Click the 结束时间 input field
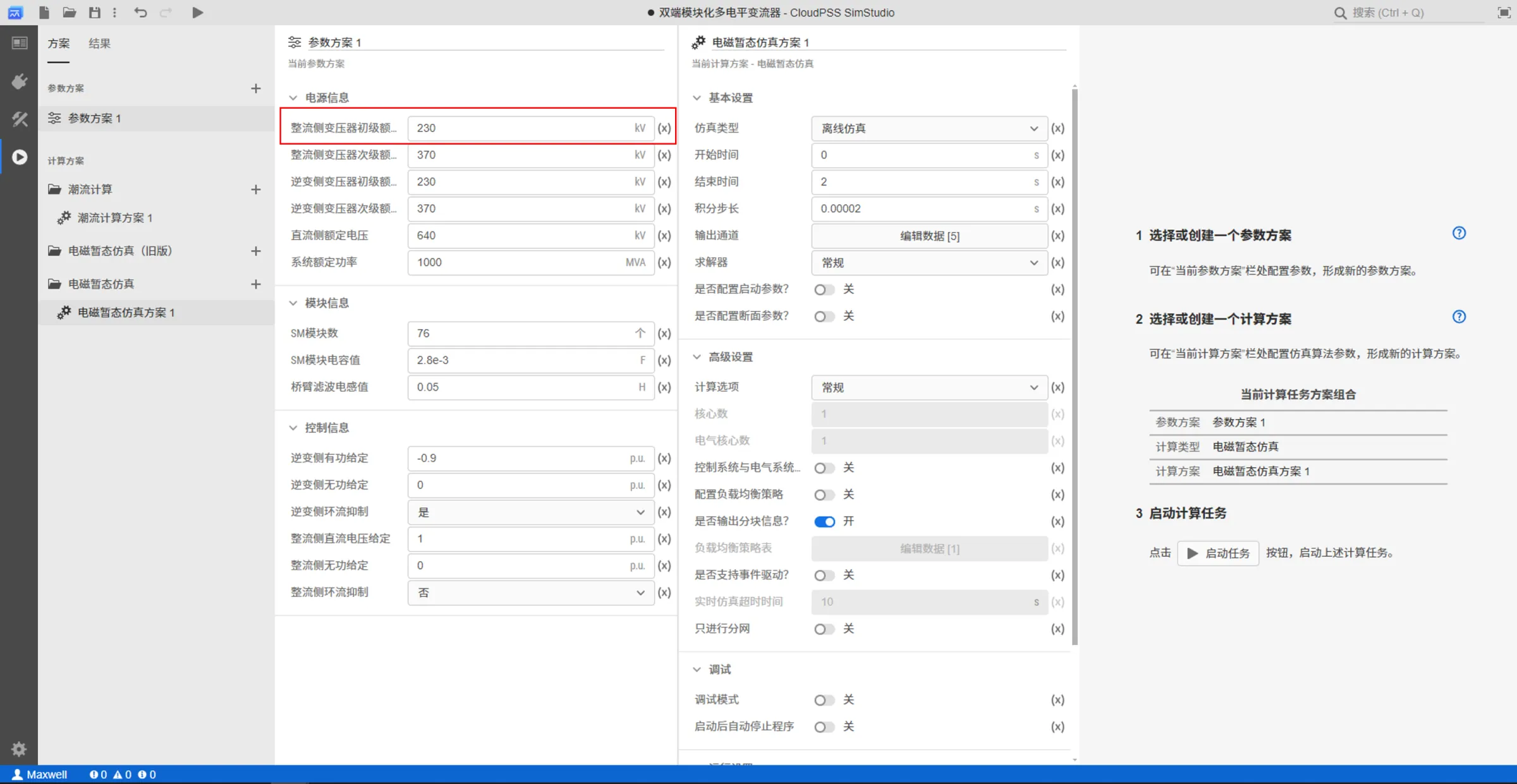1517x784 pixels. [929, 182]
